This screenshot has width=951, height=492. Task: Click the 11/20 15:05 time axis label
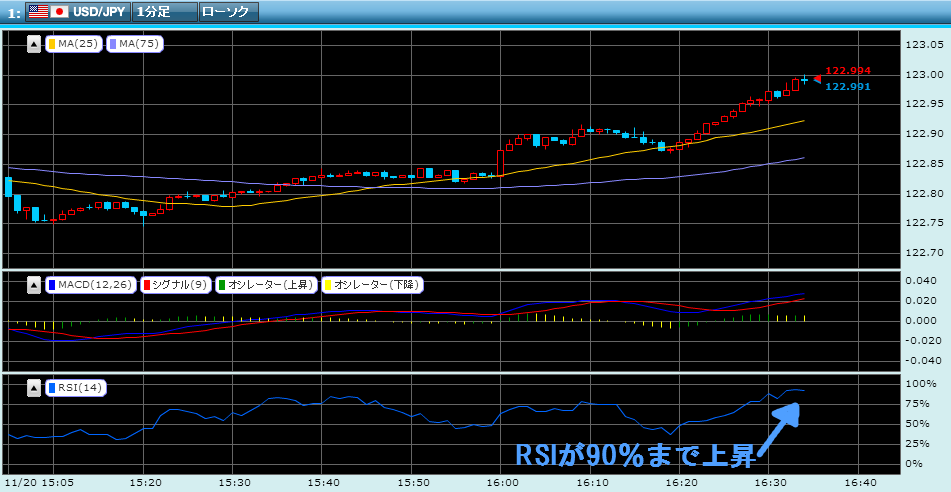[x=39, y=483]
